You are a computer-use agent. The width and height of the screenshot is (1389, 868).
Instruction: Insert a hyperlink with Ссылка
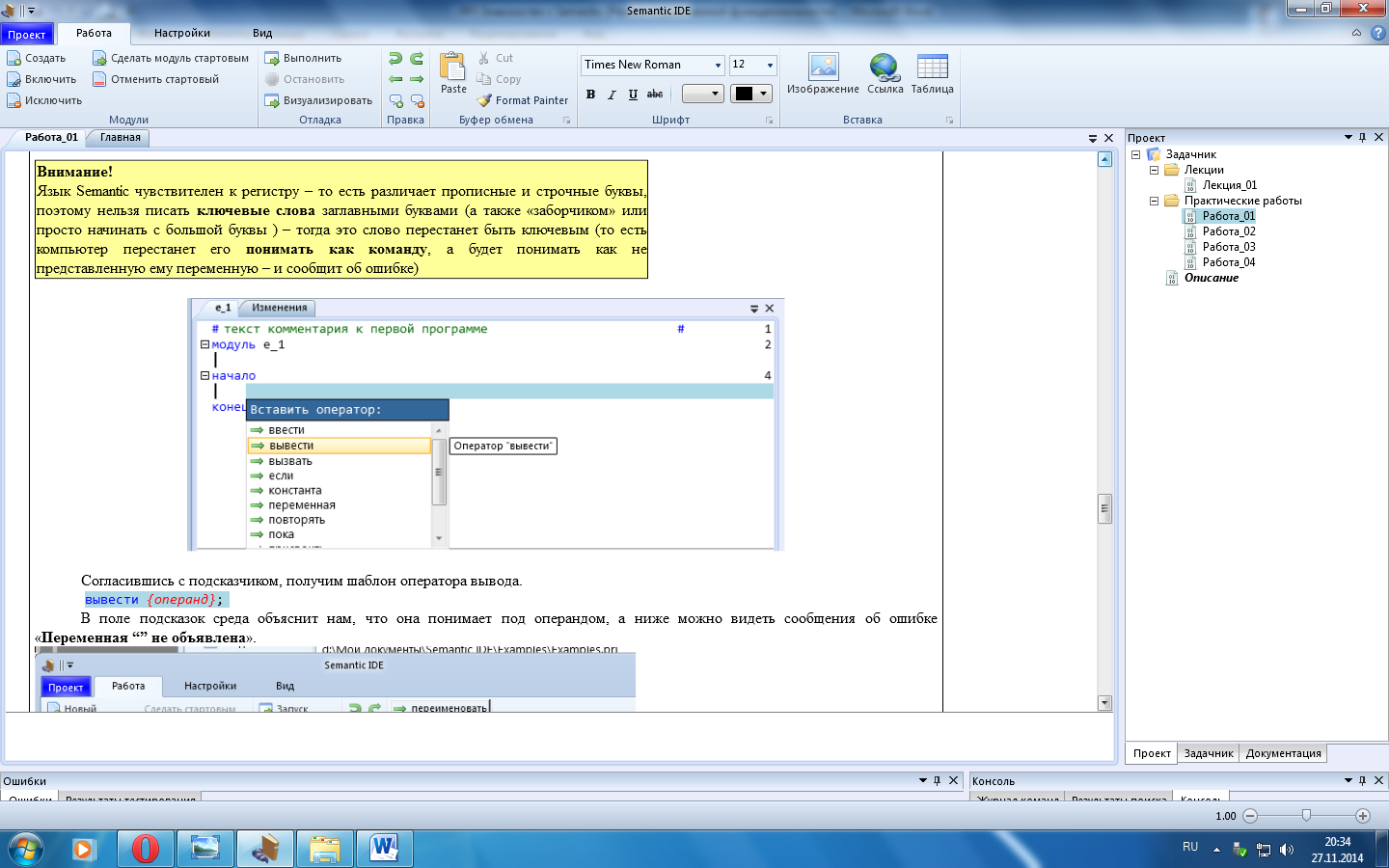coord(885,73)
